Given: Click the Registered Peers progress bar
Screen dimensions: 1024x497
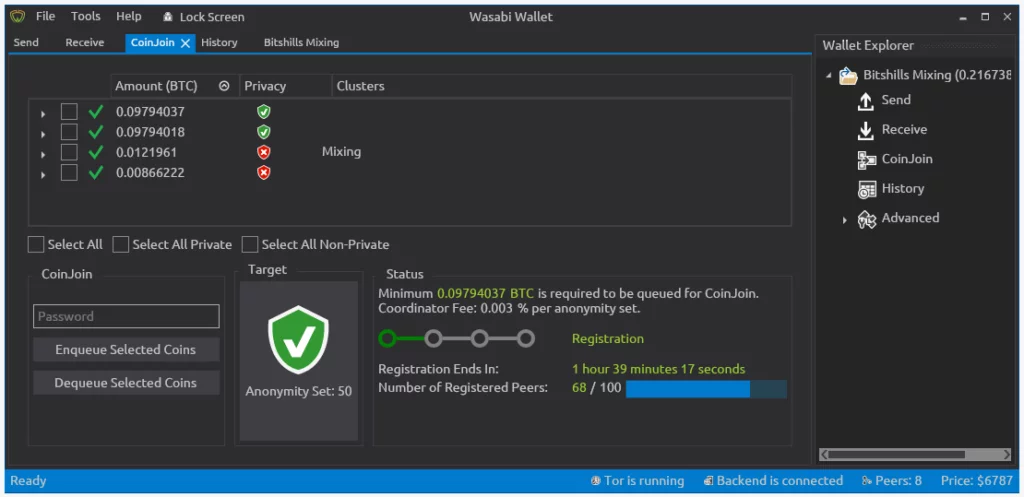Looking at the screenshot, I should click(706, 389).
